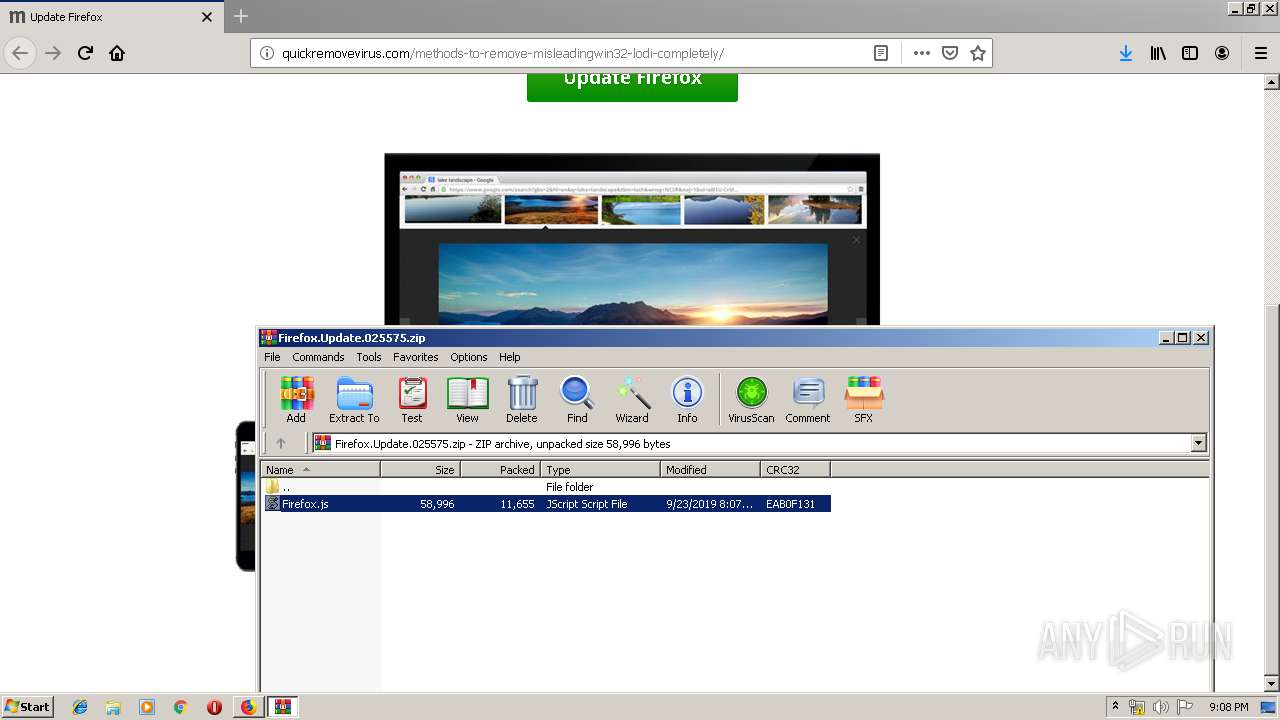Close the Update Firefox tab
Viewport: 1280px width, 720px height.
pyautogui.click(x=207, y=17)
